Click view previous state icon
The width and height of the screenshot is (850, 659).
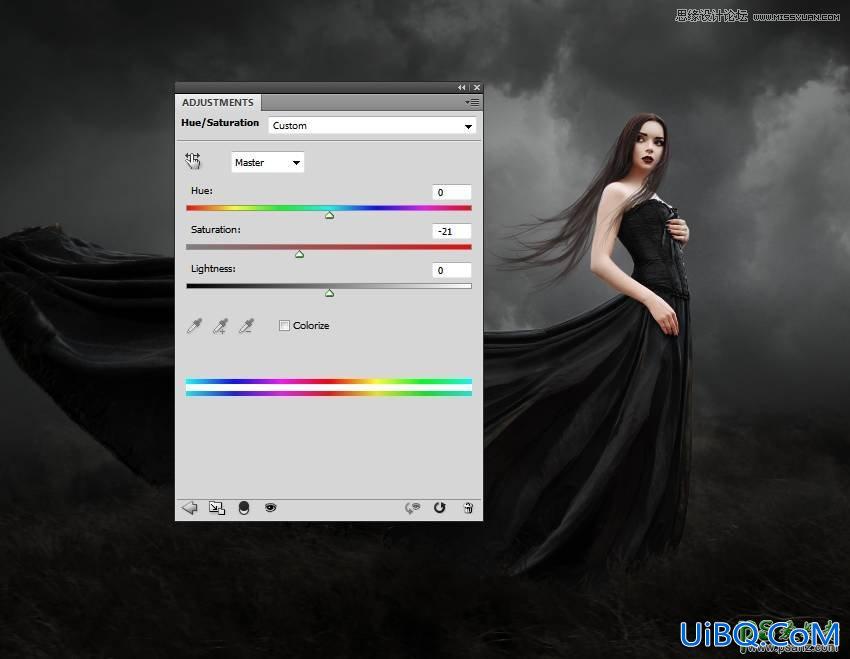coord(413,508)
